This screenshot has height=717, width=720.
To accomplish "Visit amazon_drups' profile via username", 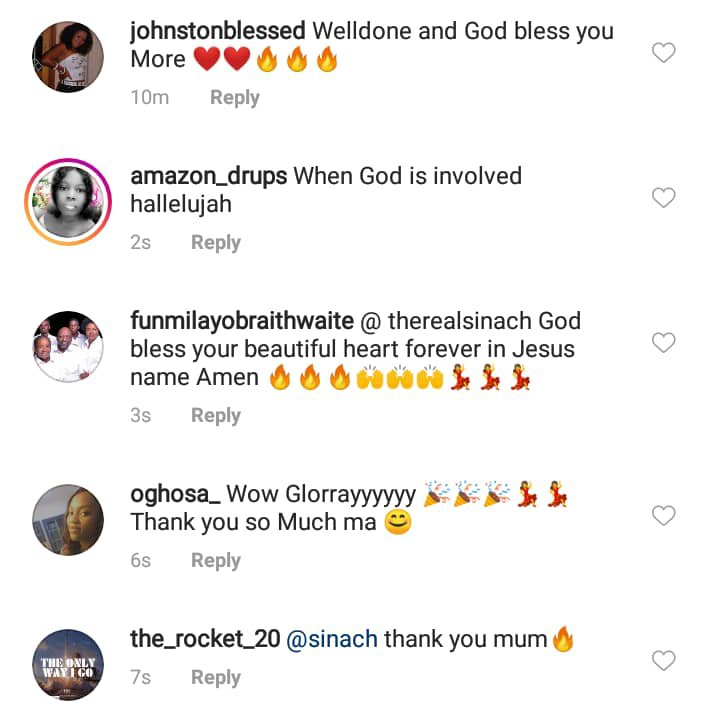I will coord(208,176).
